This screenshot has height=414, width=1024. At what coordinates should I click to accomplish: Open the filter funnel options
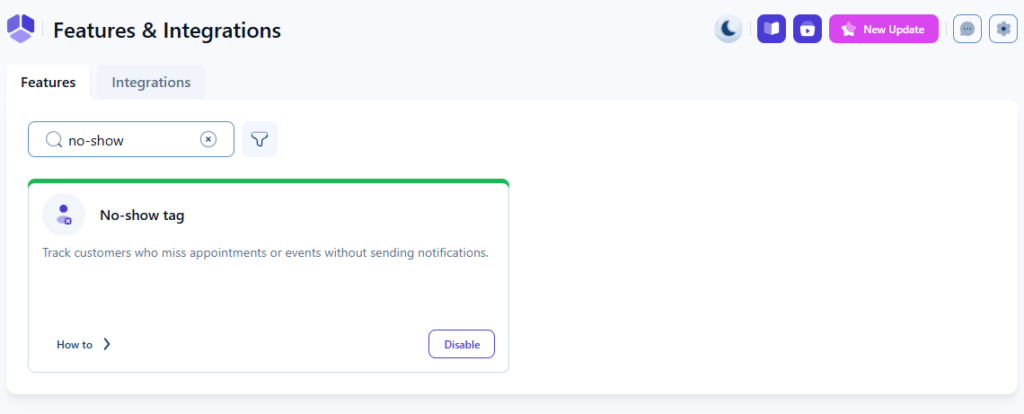pyautogui.click(x=259, y=140)
